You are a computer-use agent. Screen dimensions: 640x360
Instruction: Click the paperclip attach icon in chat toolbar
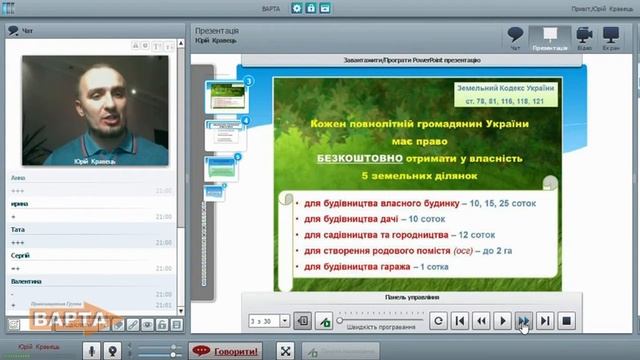tap(133, 325)
